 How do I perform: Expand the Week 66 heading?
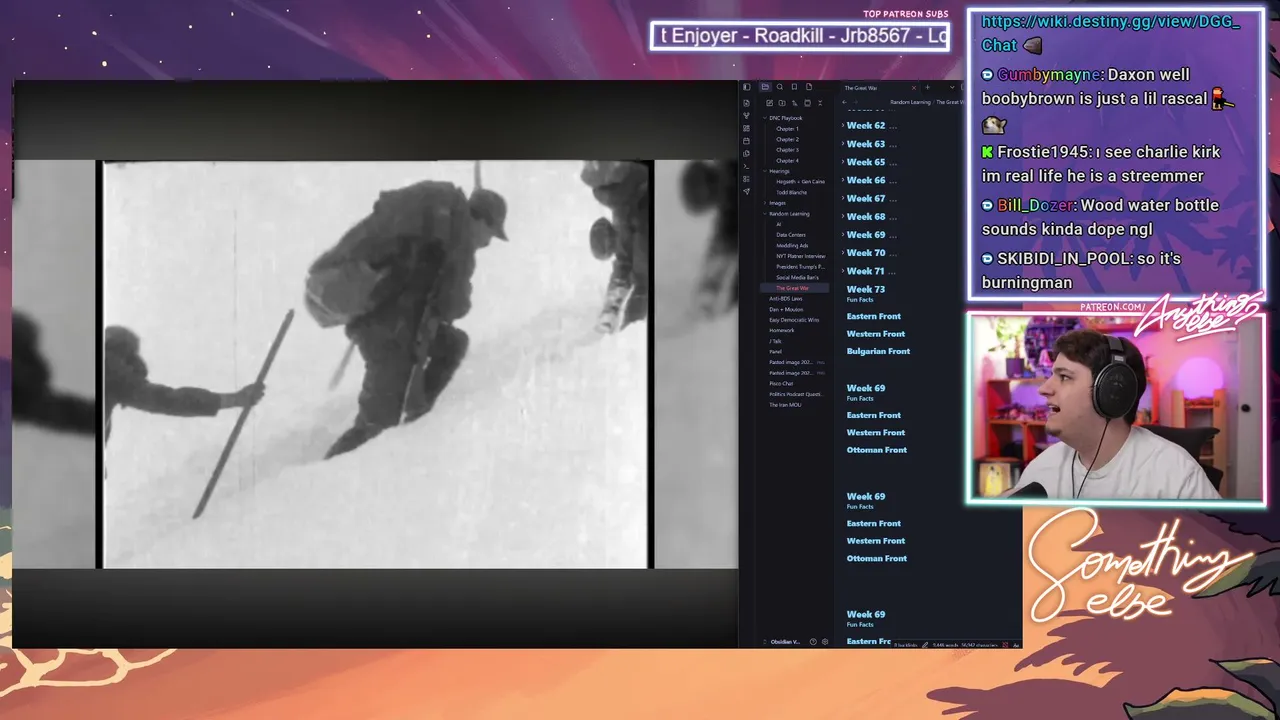pos(843,180)
